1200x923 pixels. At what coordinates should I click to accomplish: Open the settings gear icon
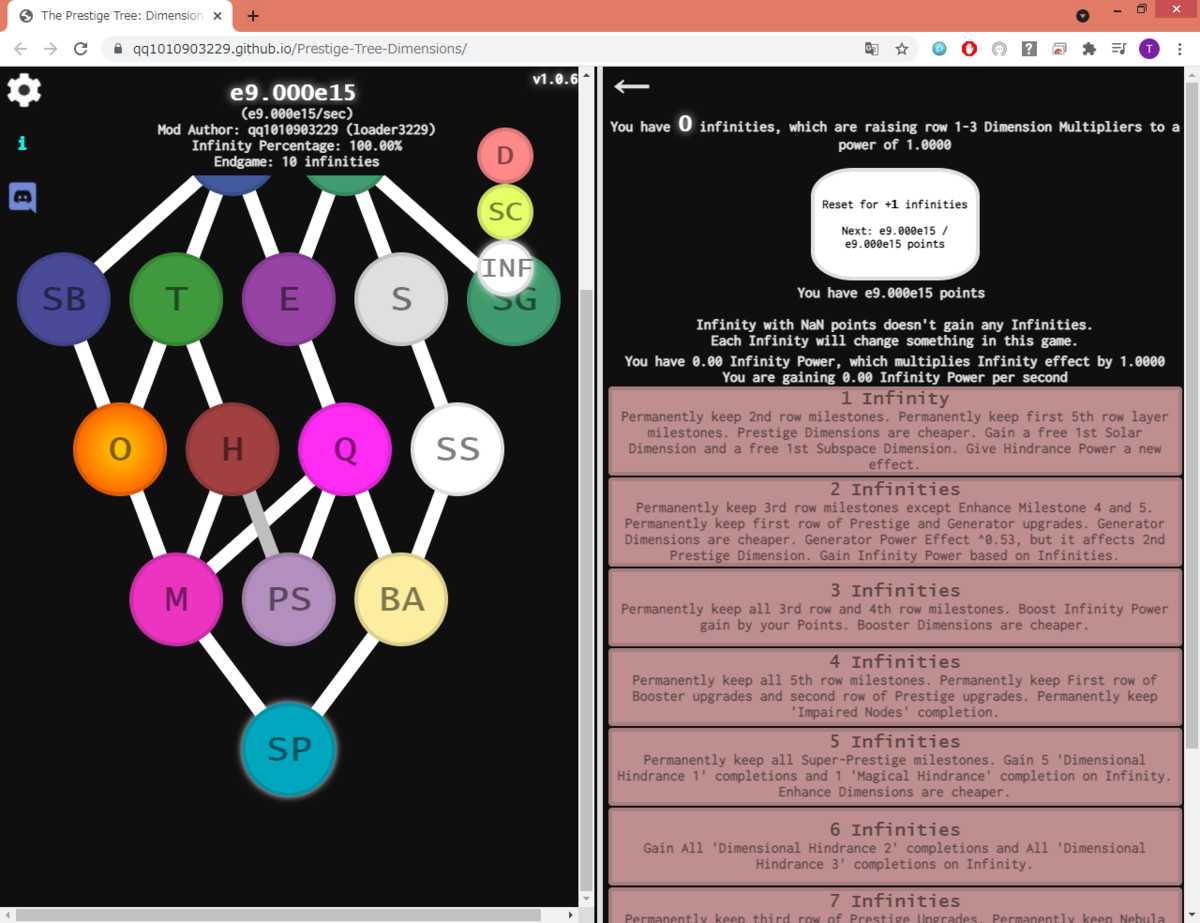click(x=23, y=90)
